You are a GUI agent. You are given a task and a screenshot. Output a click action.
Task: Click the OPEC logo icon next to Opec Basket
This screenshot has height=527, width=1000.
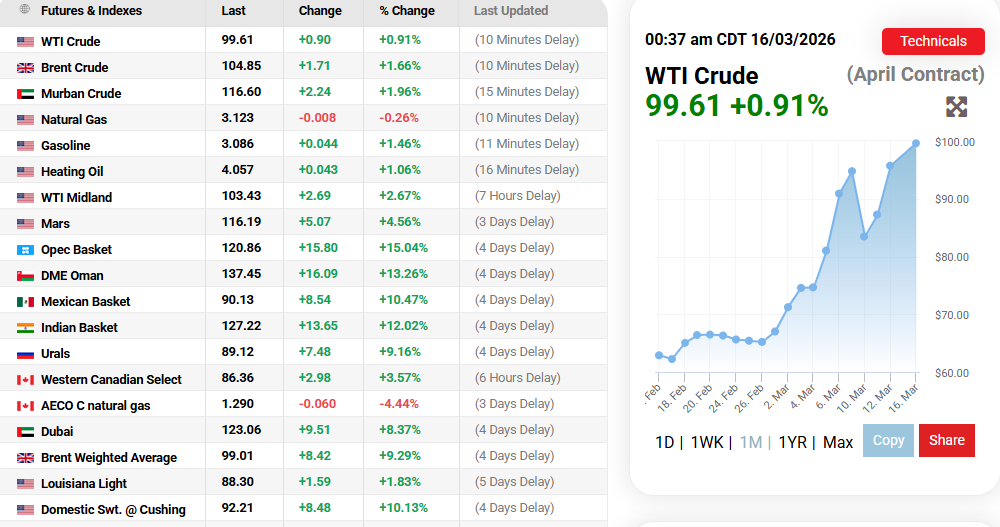[x=26, y=250]
